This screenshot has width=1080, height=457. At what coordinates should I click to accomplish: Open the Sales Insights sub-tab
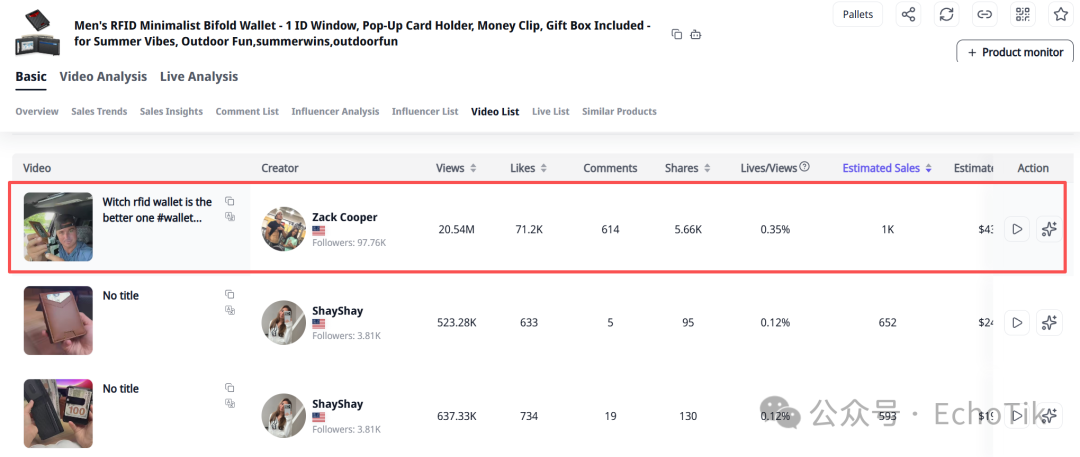[x=172, y=111]
